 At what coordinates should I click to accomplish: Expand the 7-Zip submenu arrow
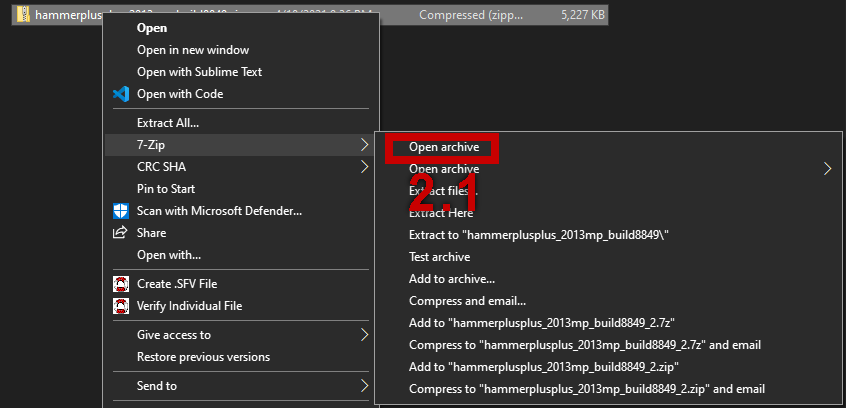click(365, 145)
